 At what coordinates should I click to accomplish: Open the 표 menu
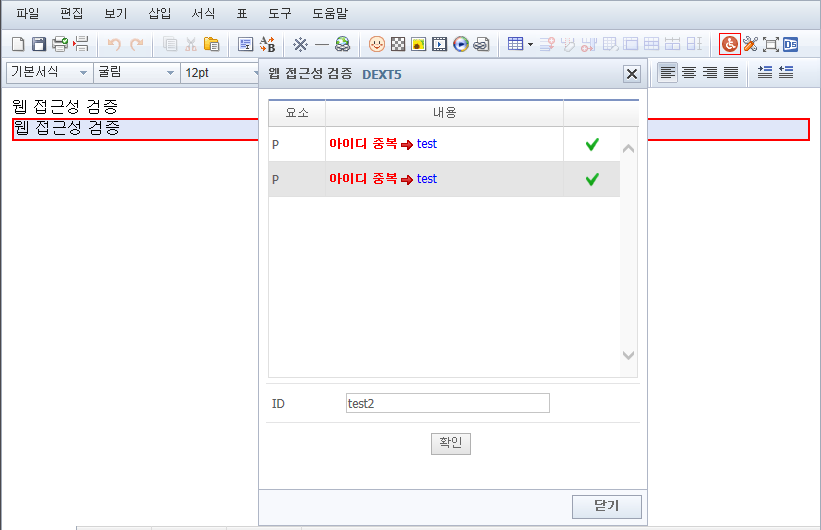coord(242,14)
